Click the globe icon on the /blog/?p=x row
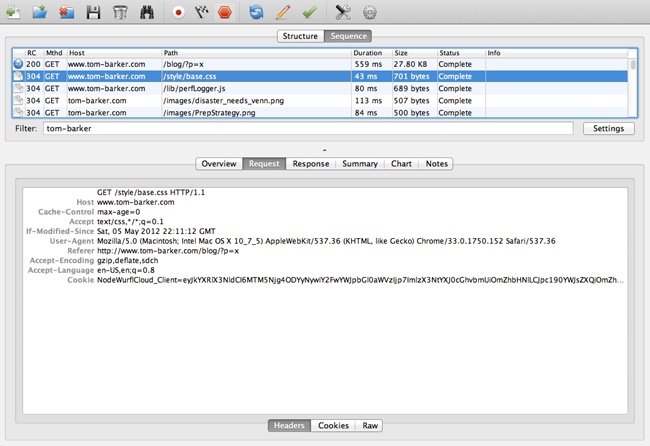650x446 pixels. 18,64
